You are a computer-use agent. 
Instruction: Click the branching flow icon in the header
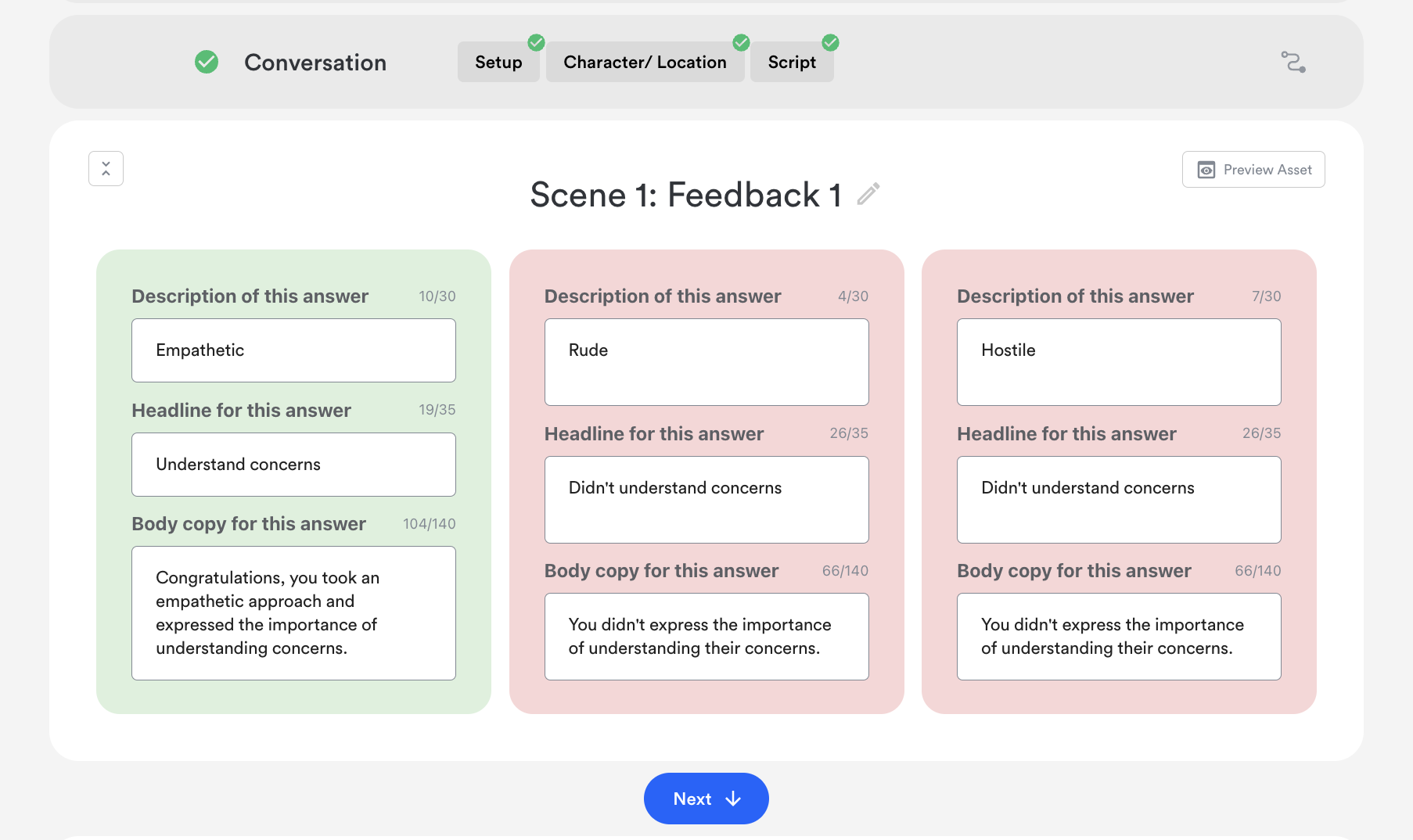point(1293,62)
